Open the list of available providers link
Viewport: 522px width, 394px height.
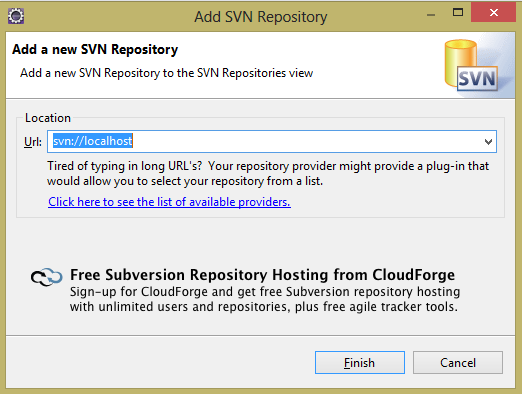(x=169, y=202)
